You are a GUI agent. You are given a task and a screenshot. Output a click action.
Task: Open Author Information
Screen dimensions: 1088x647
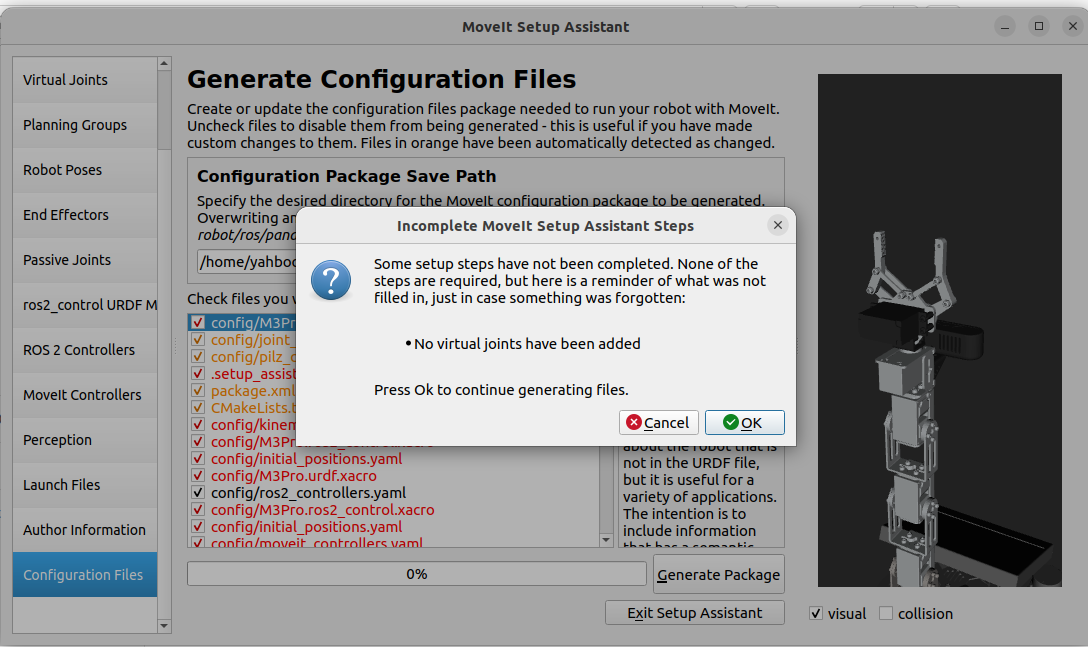click(85, 530)
